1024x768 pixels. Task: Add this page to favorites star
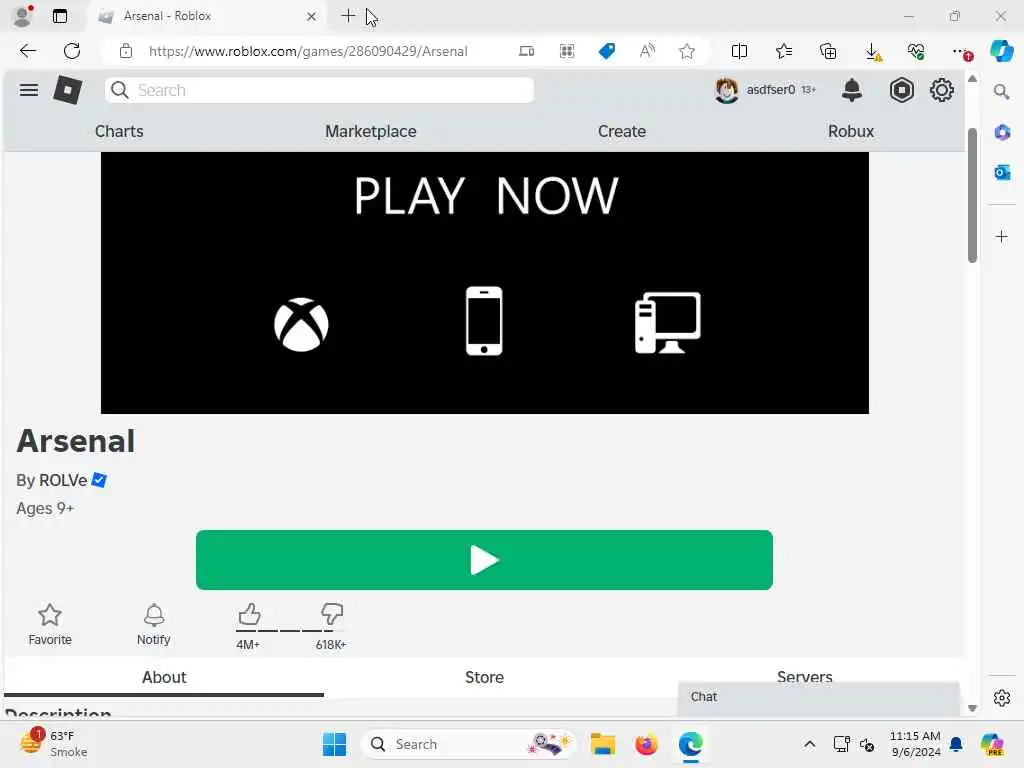(x=686, y=51)
